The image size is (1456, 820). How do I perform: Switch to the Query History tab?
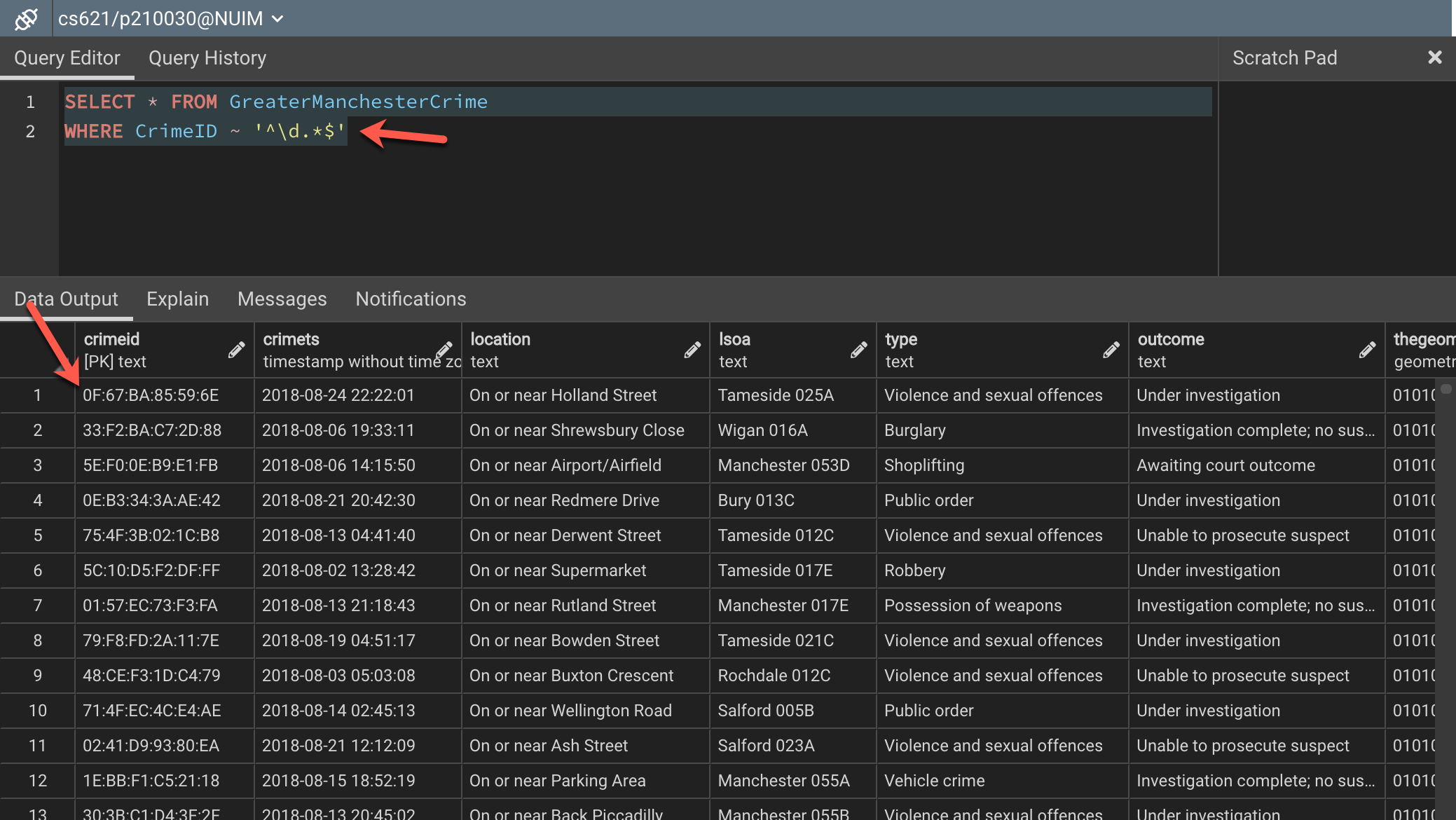(x=207, y=58)
